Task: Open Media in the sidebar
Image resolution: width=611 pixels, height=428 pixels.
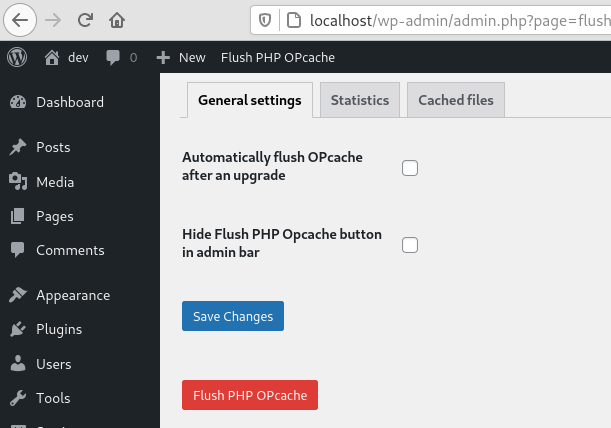Action: coord(55,182)
